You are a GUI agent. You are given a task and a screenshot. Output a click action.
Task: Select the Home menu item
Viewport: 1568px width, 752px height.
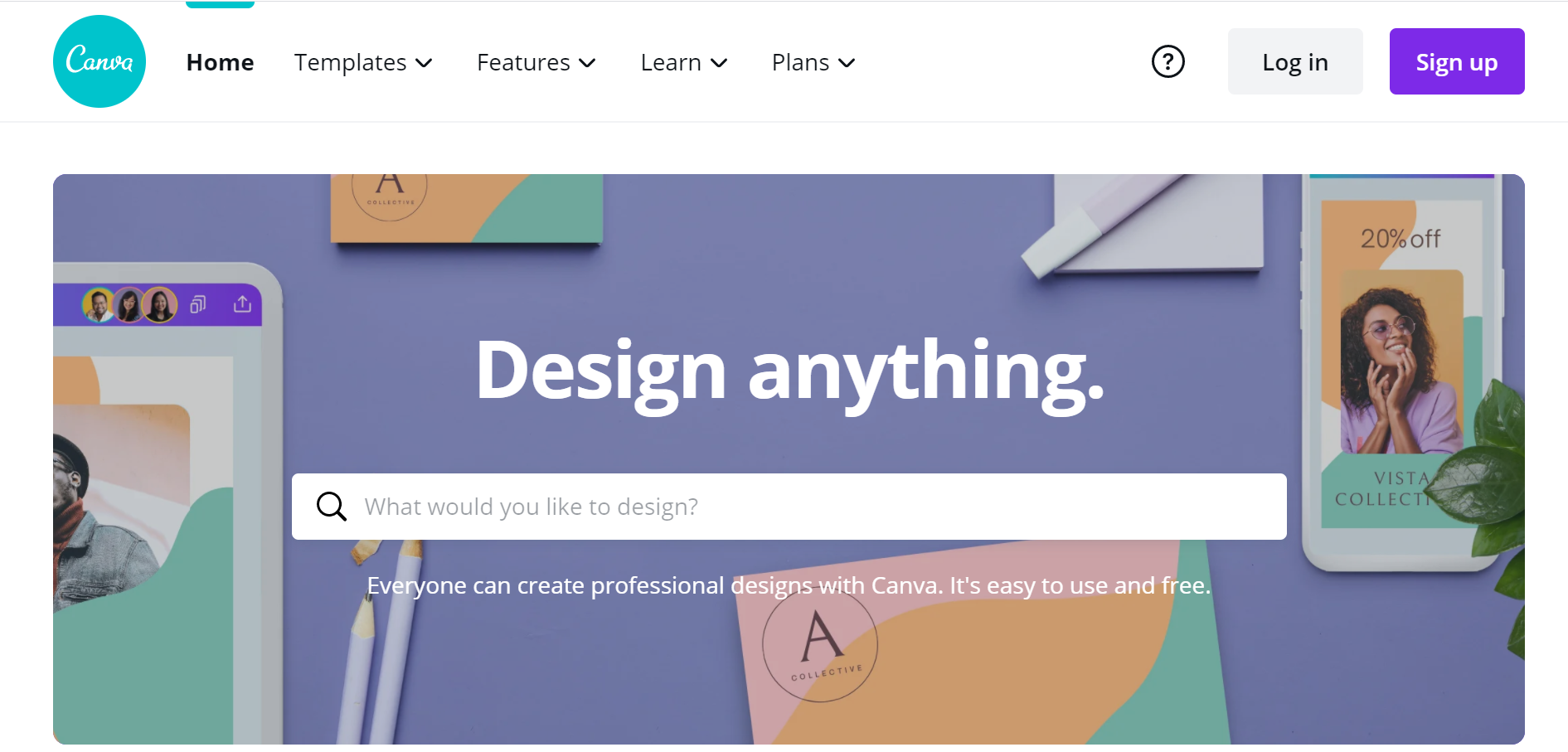pyautogui.click(x=220, y=61)
